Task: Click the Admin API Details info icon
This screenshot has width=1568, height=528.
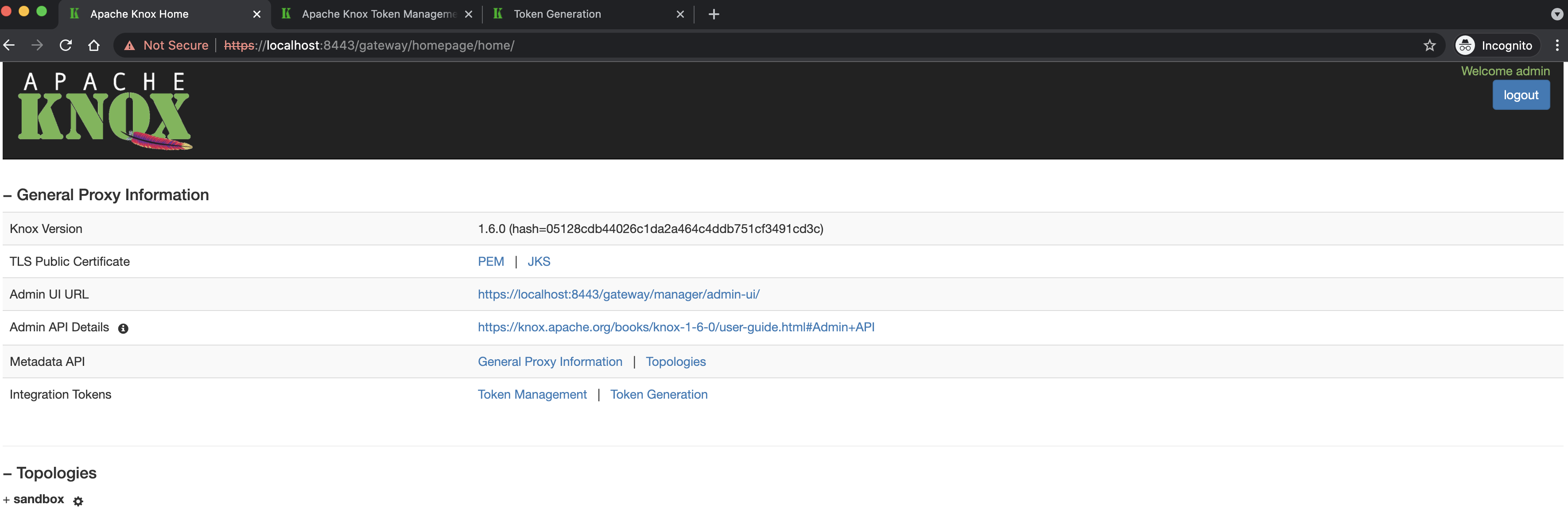Action: [x=123, y=329]
